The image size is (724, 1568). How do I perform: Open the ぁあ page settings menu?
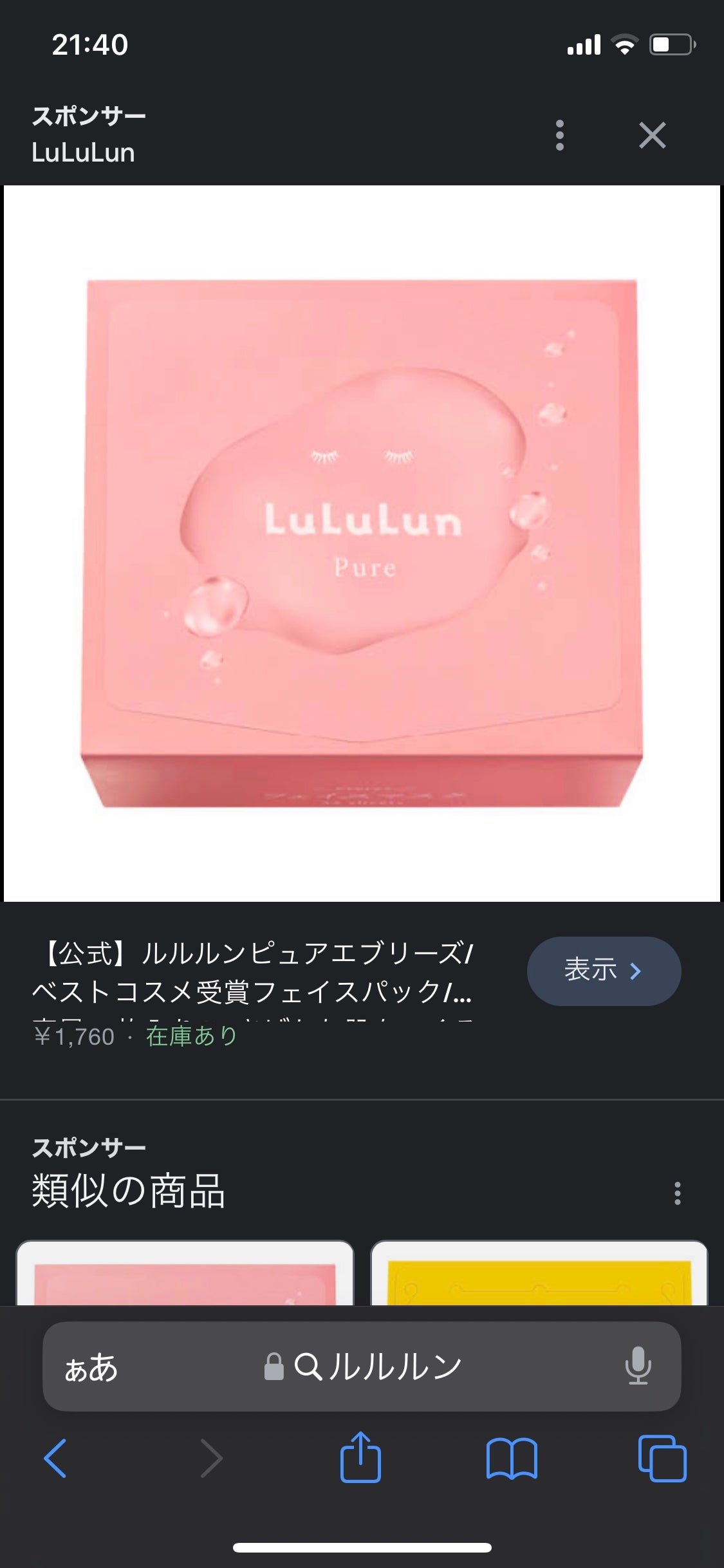click(x=91, y=1367)
